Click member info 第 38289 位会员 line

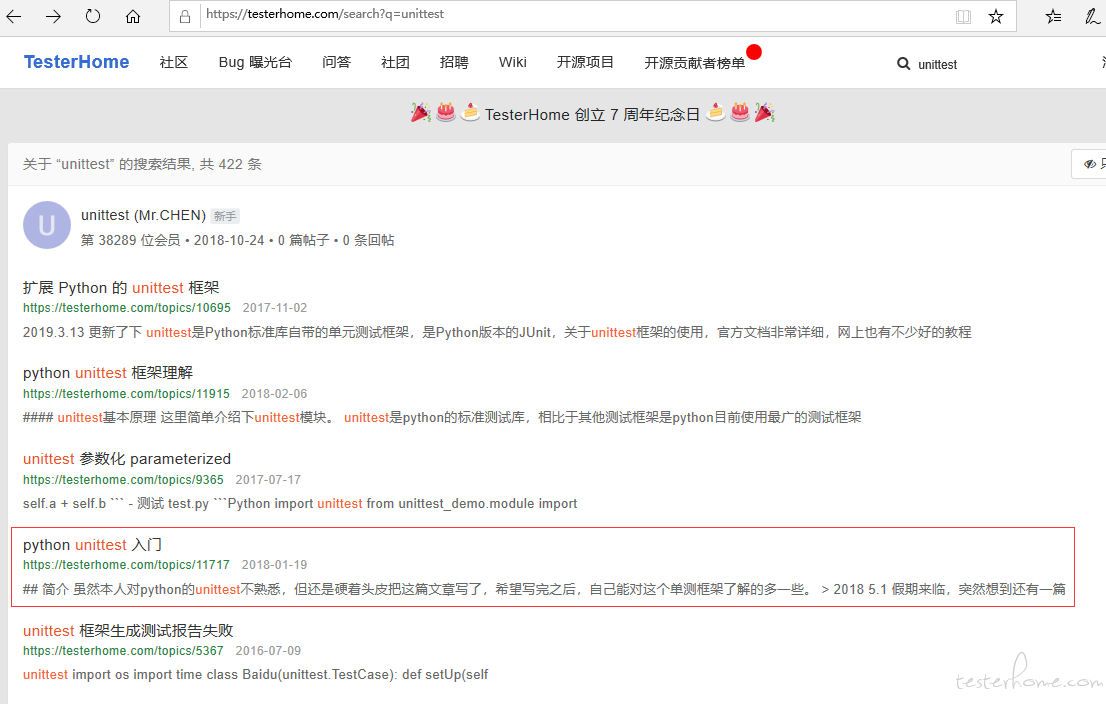pos(237,241)
